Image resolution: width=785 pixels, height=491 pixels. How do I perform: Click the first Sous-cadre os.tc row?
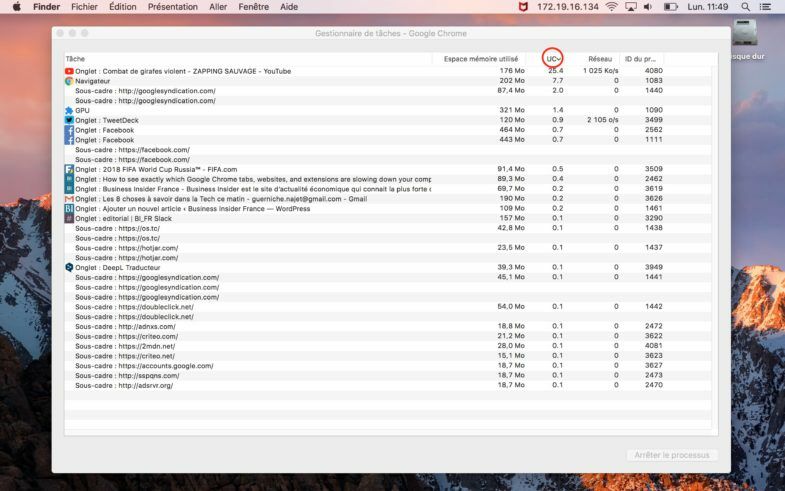(388, 228)
